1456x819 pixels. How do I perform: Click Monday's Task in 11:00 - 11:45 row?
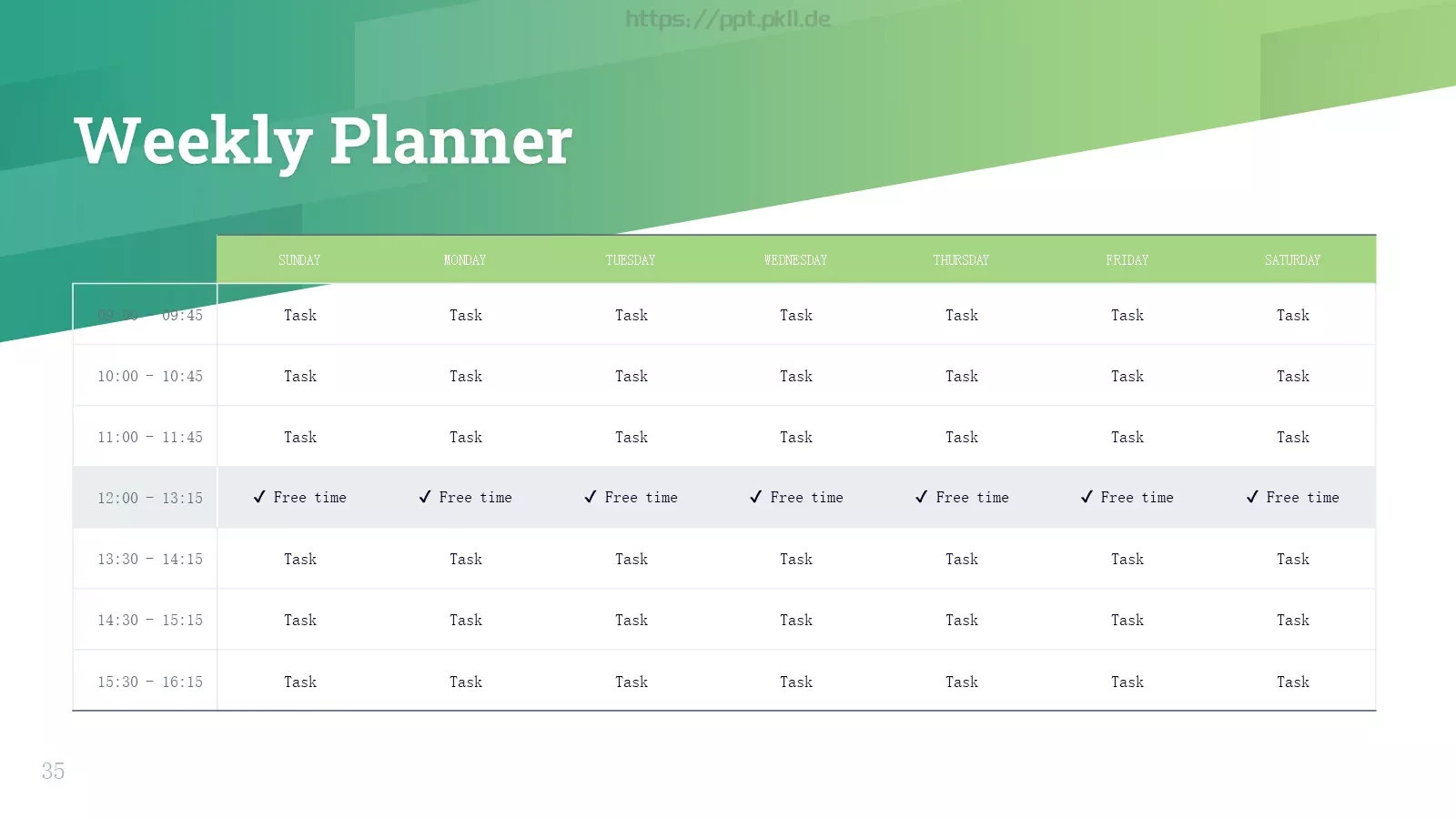466,437
